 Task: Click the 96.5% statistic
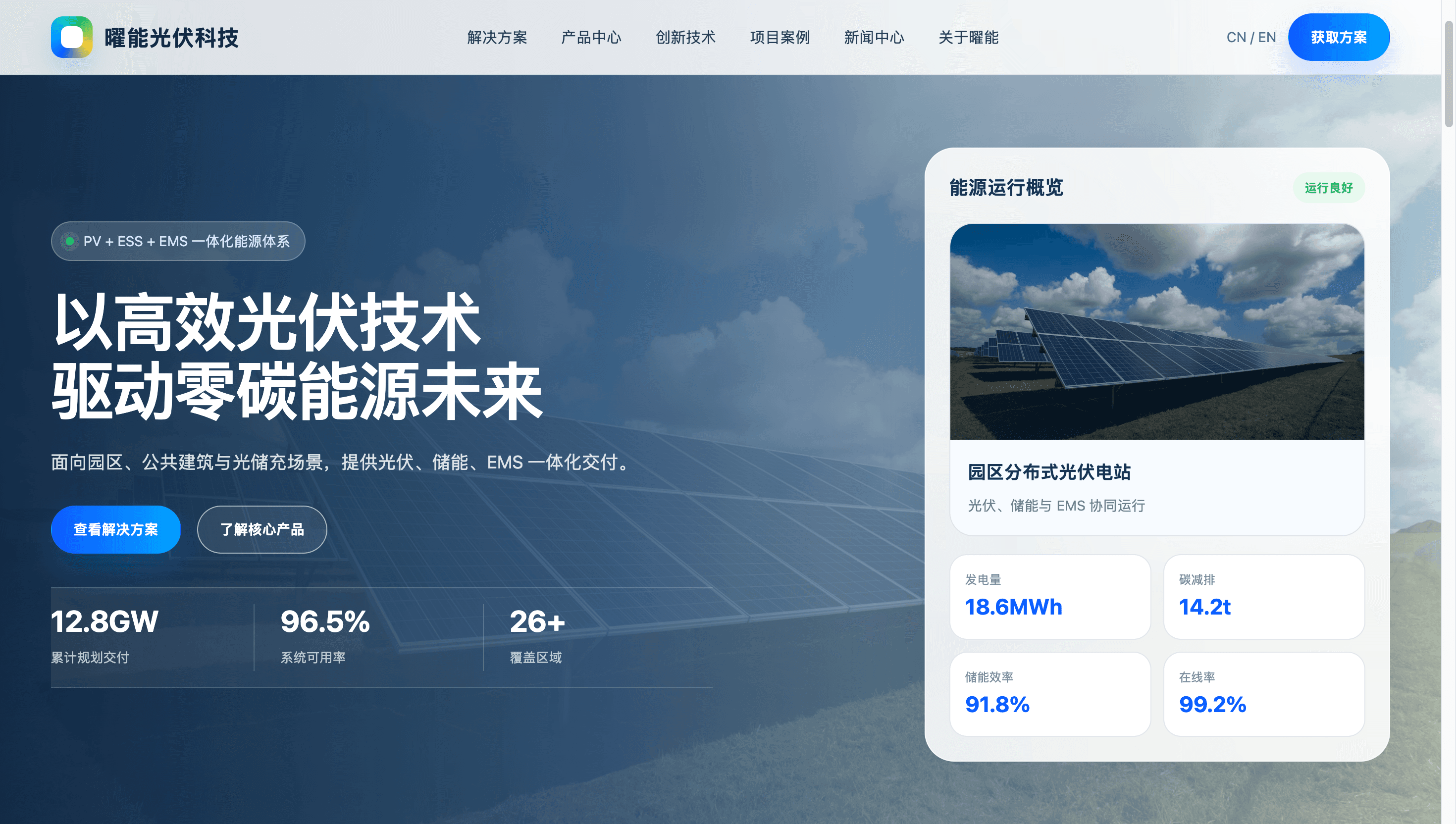pos(325,621)
